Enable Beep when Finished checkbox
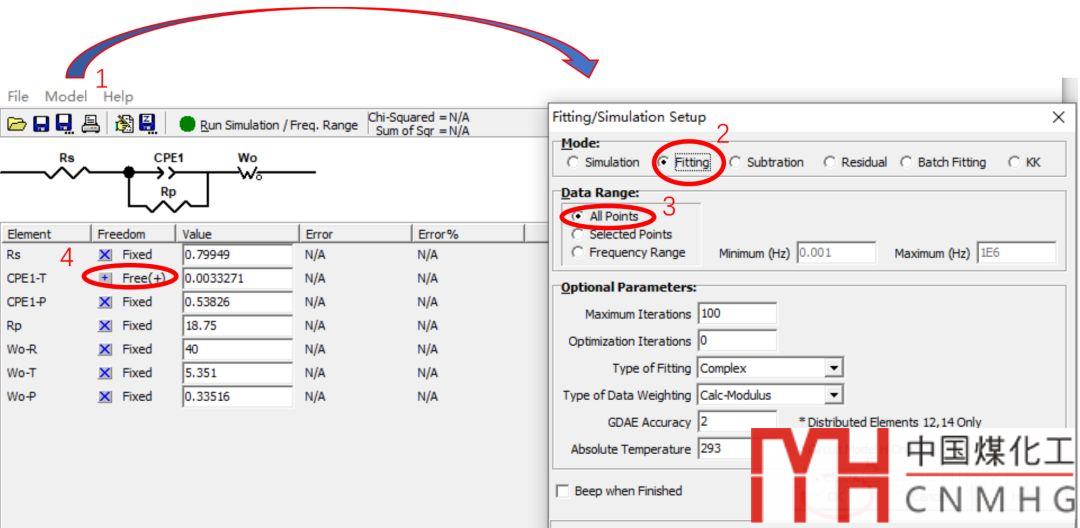The width and height of the screenshot is (1080, 528). point(563,492)
